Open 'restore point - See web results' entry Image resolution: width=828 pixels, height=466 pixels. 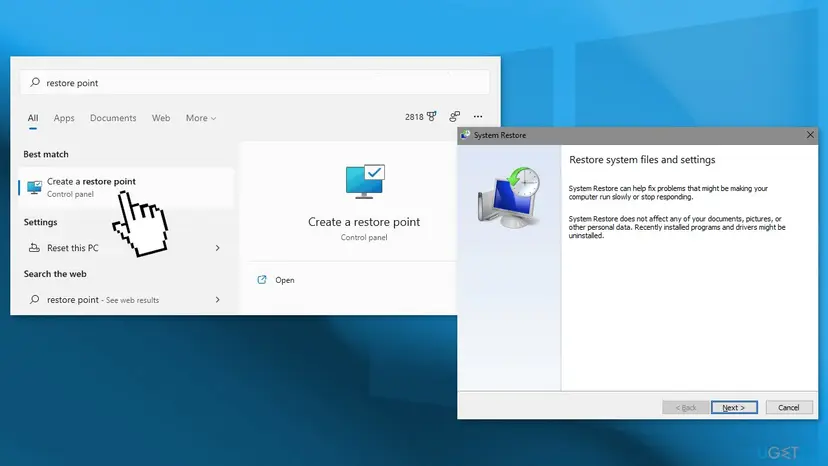click(x=126, y=300)
